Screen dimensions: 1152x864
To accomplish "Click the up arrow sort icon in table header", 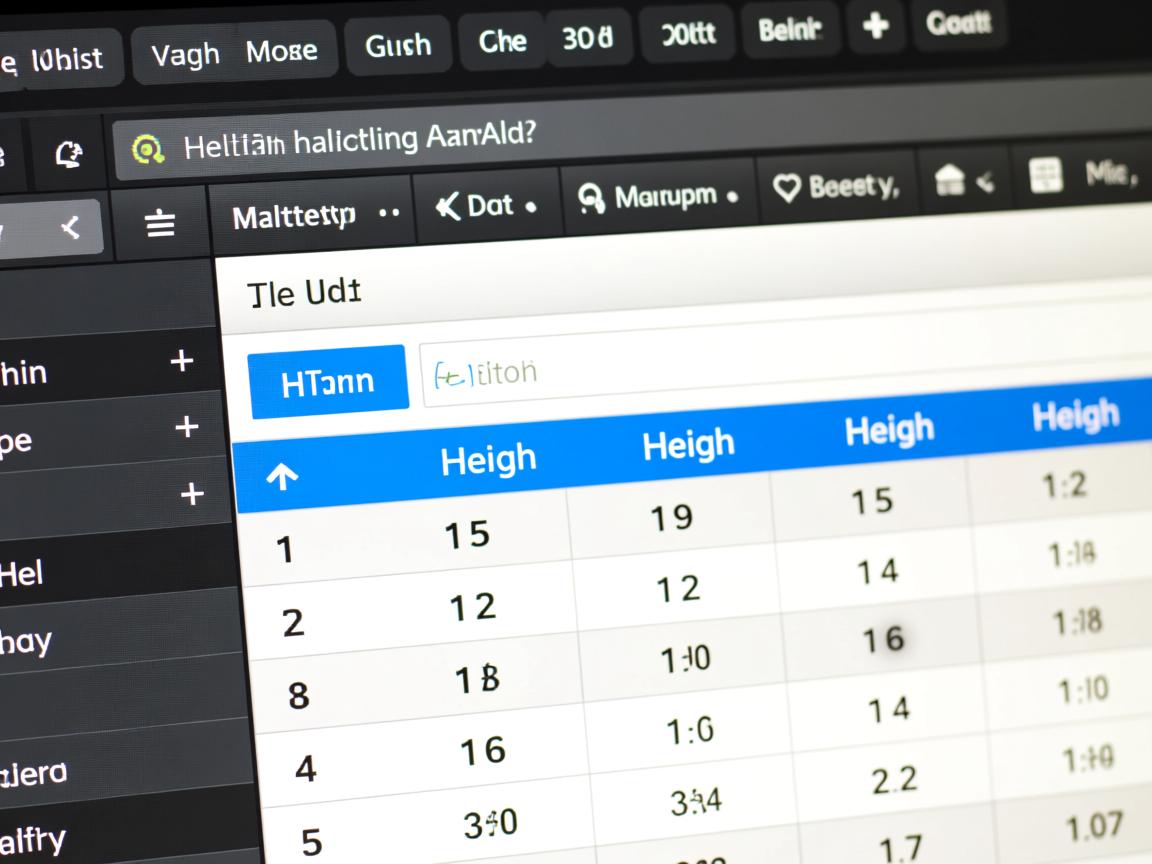I will point(282,477).
